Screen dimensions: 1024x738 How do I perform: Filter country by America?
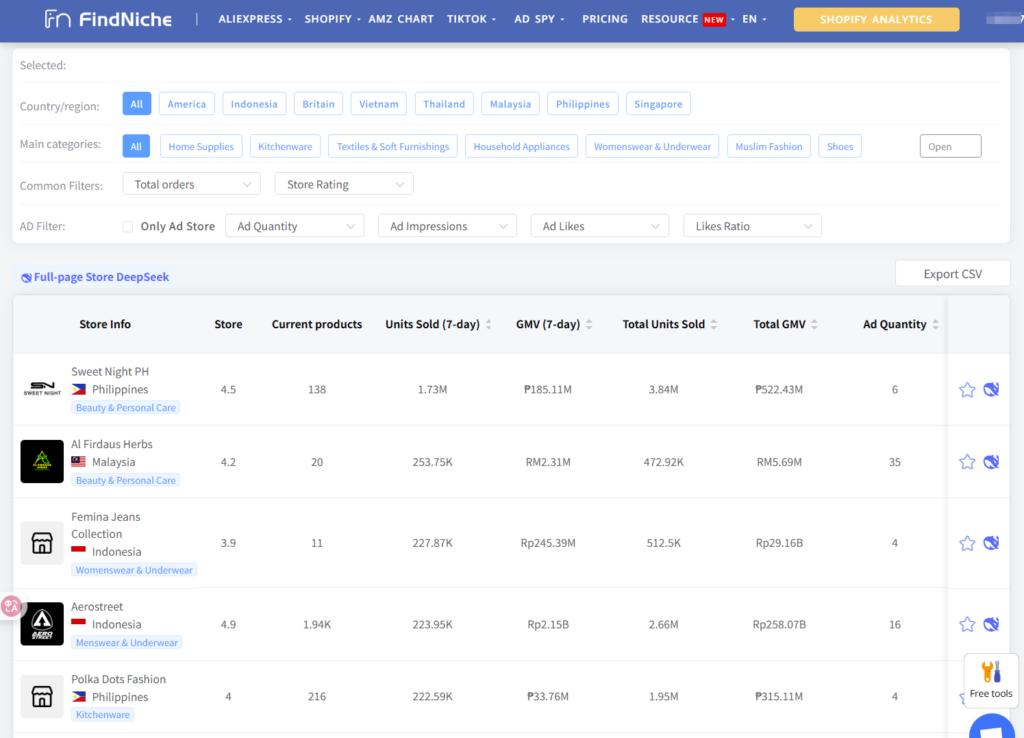point(187,104)
